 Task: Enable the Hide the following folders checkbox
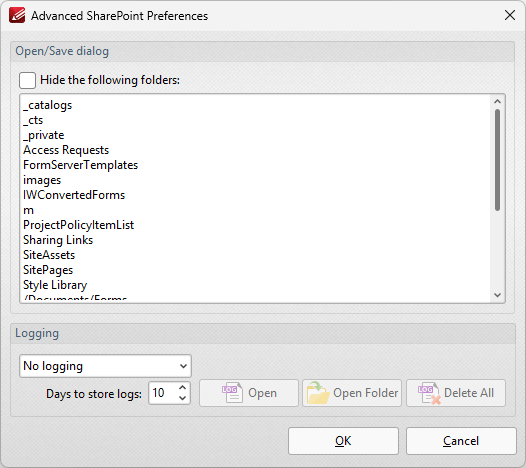[x=28, y=81]
